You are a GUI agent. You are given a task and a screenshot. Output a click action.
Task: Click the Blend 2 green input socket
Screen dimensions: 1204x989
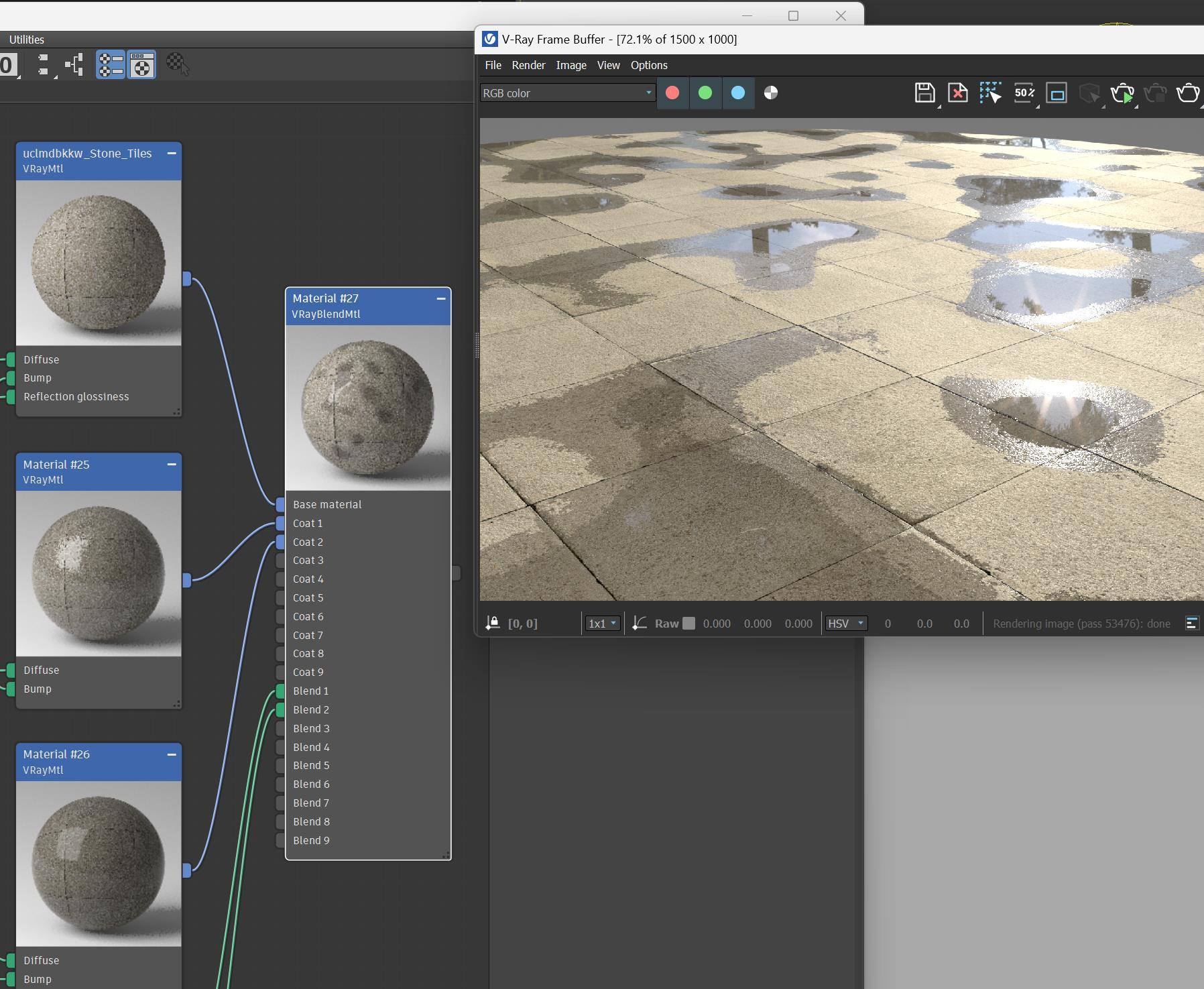point(280,710)
